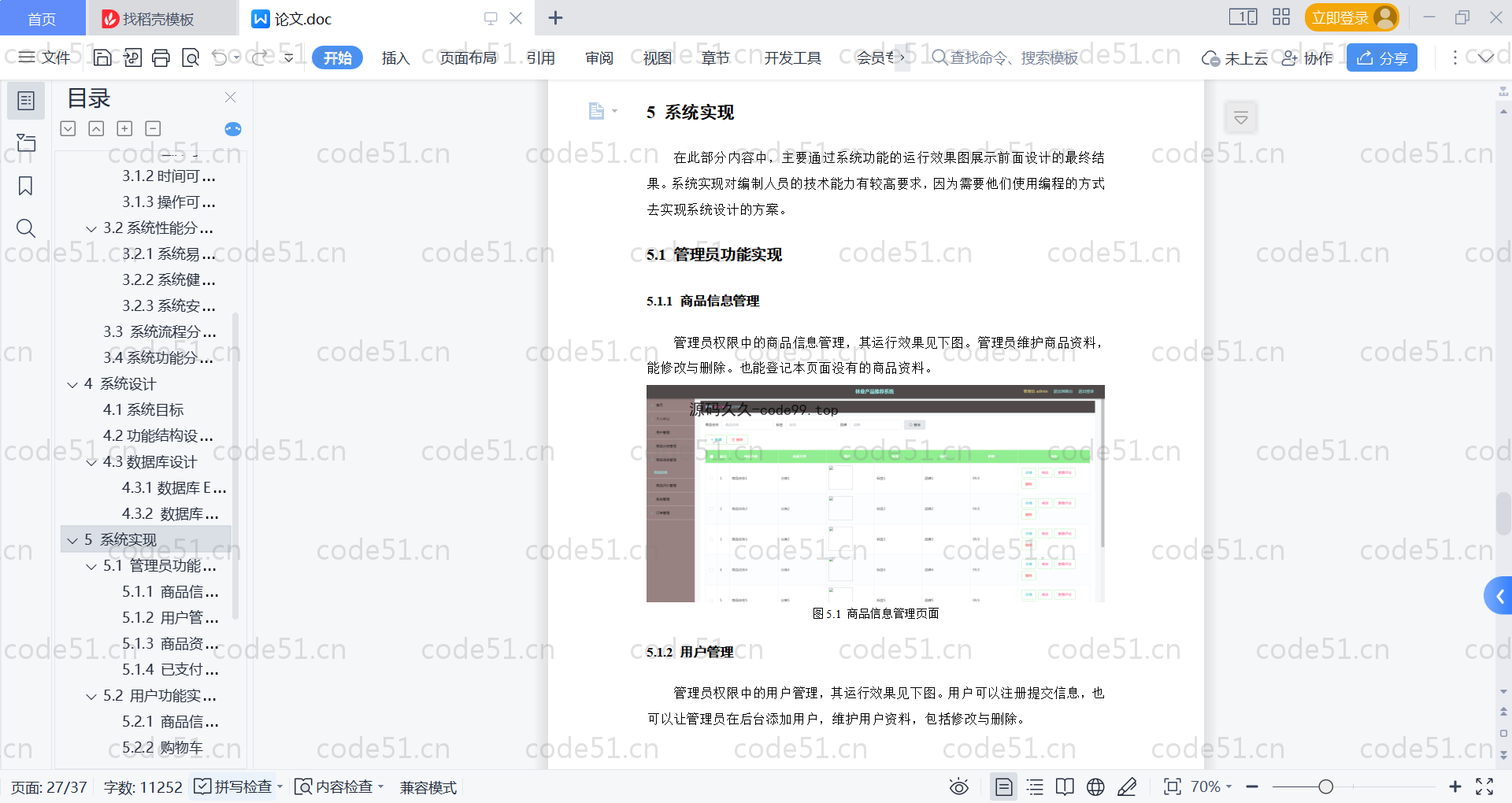The image size is (1512, 803).
Task: Enter full-screen mode from the status bar
Action: [1484, 786]
